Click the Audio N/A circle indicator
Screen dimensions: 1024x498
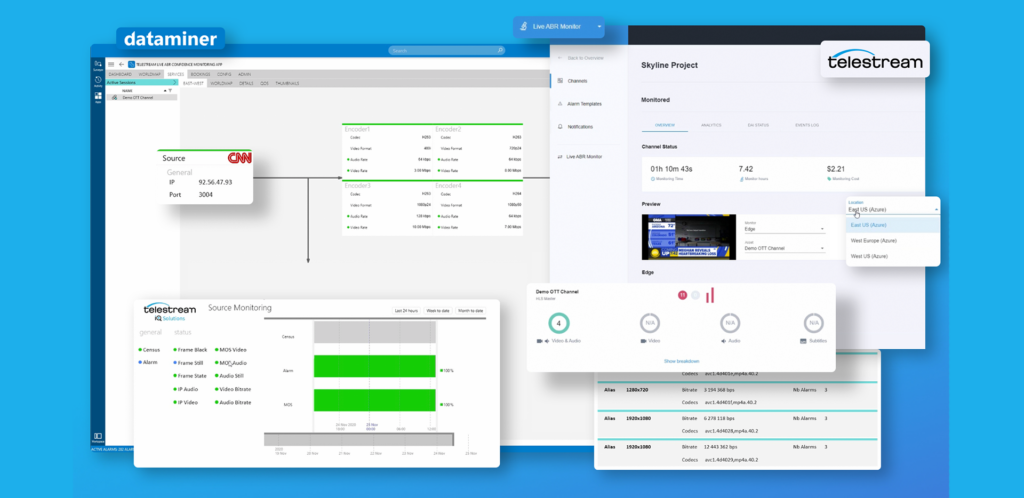click(x=730, y=322)
